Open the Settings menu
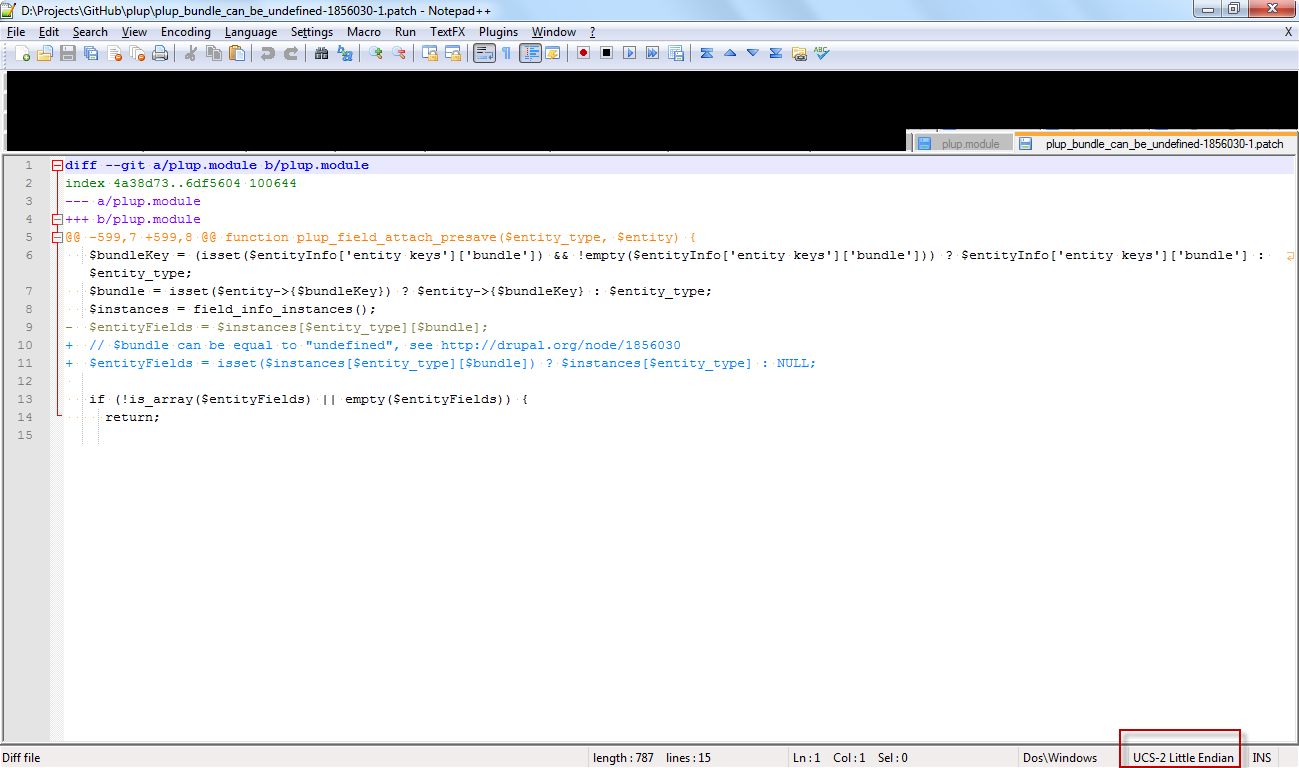 point(312,32)
